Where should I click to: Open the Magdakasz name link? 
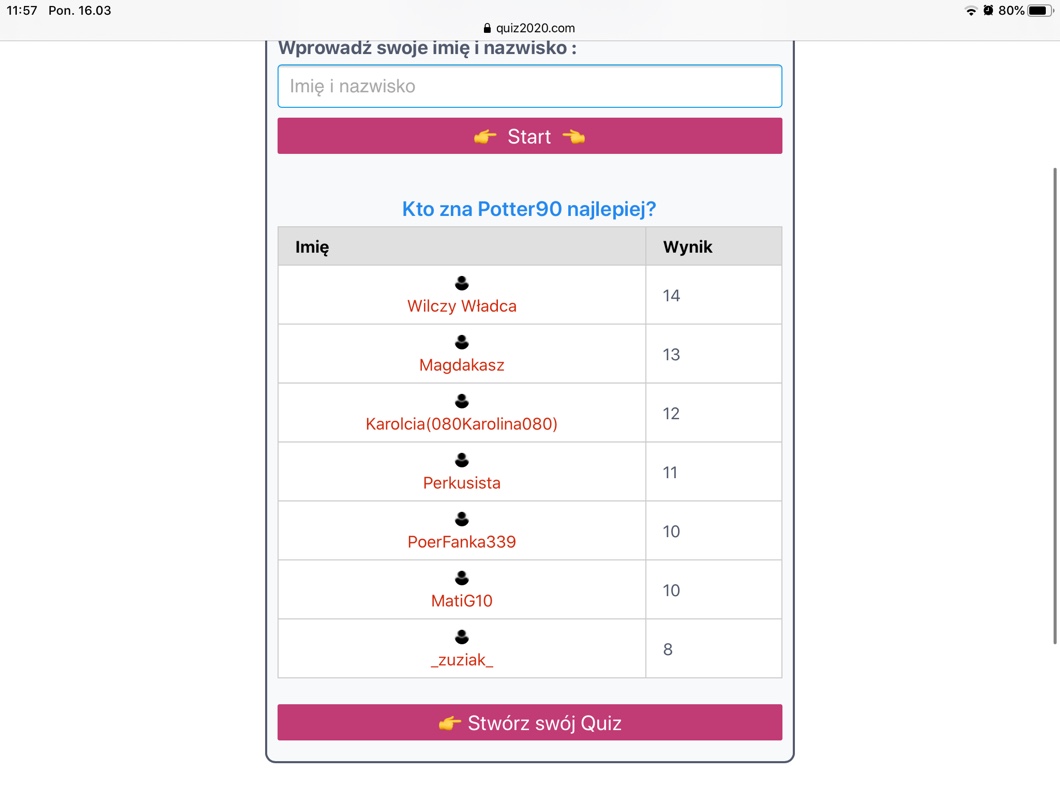[462, 366]
